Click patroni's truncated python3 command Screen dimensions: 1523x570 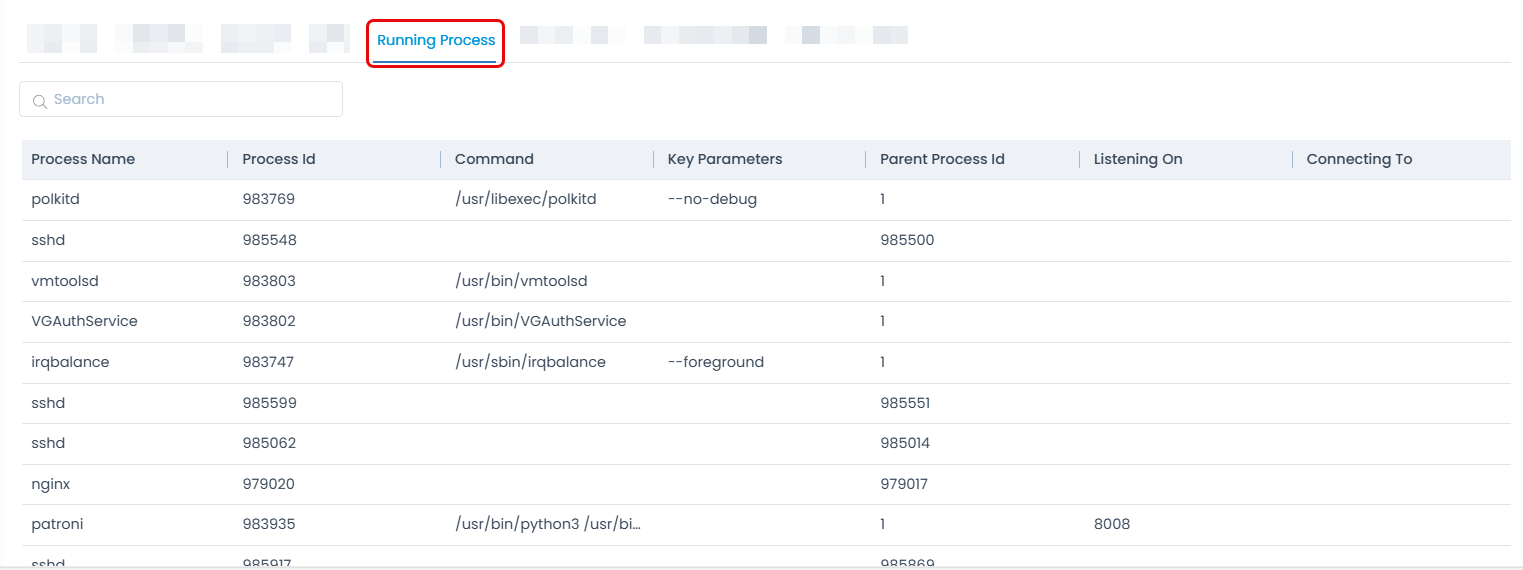coord(547,524)
